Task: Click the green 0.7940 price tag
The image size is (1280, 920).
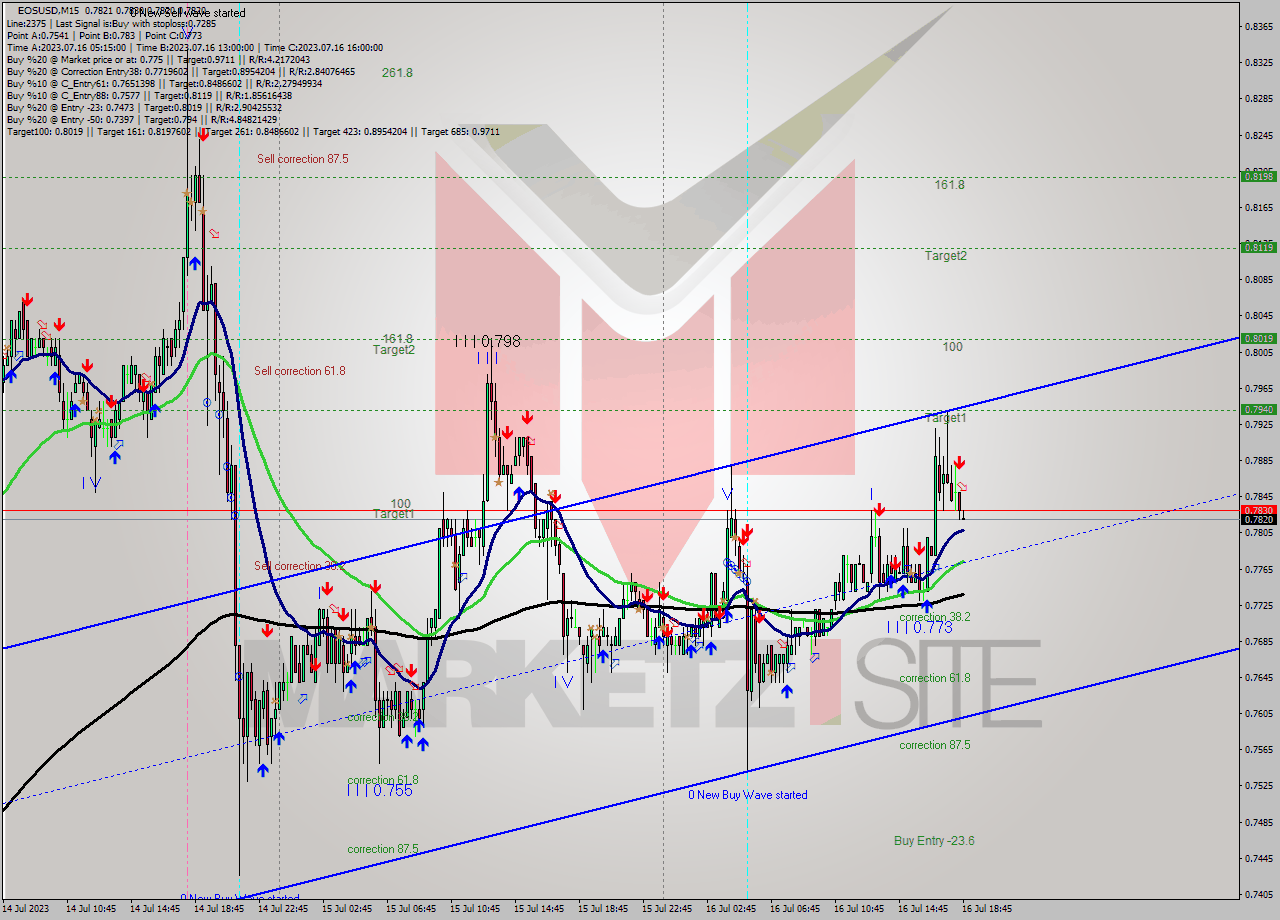Action: pyautogui.click(x=1258, y=409)
